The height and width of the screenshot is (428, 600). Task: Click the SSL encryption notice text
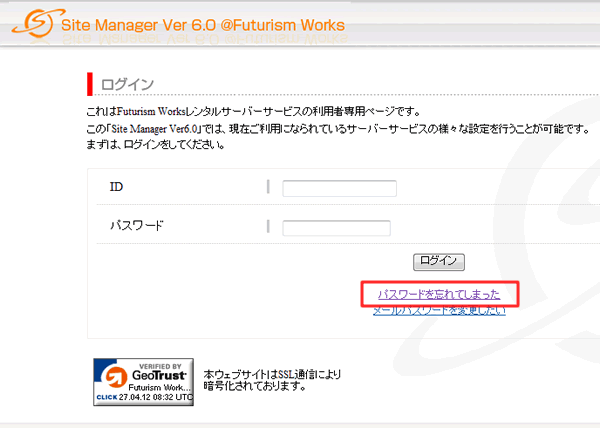[x=271, y=379]
